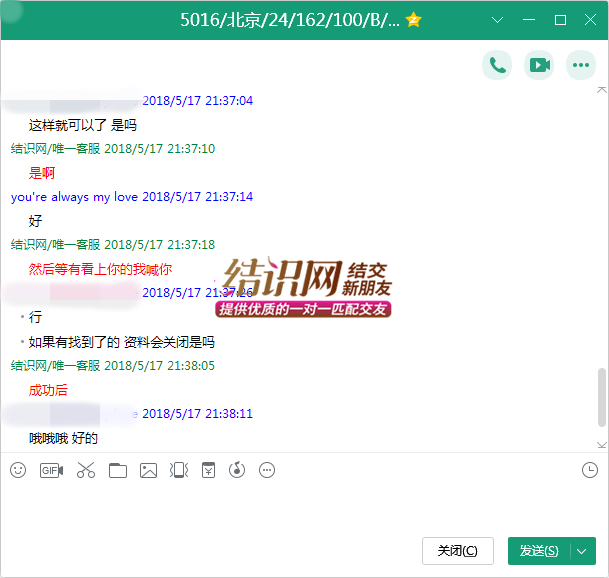Open the GIF recording tool
The width and height of the screenshot is (609, 578).
pos(51,470)
